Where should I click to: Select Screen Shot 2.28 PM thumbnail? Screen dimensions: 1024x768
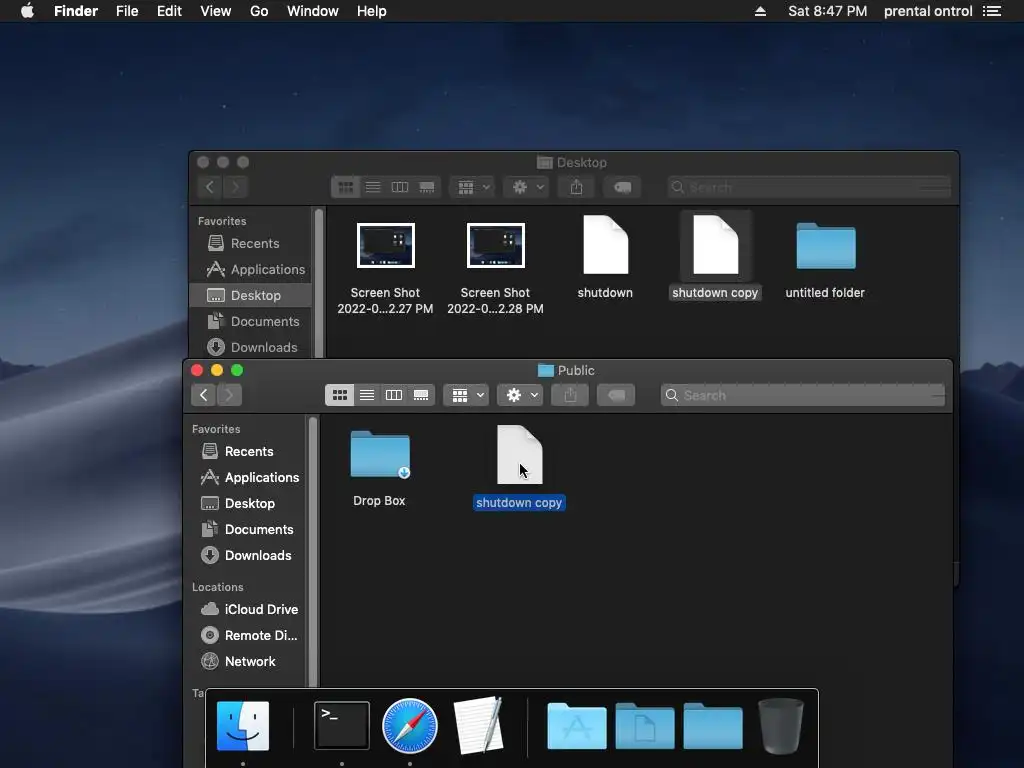[495, 246]
